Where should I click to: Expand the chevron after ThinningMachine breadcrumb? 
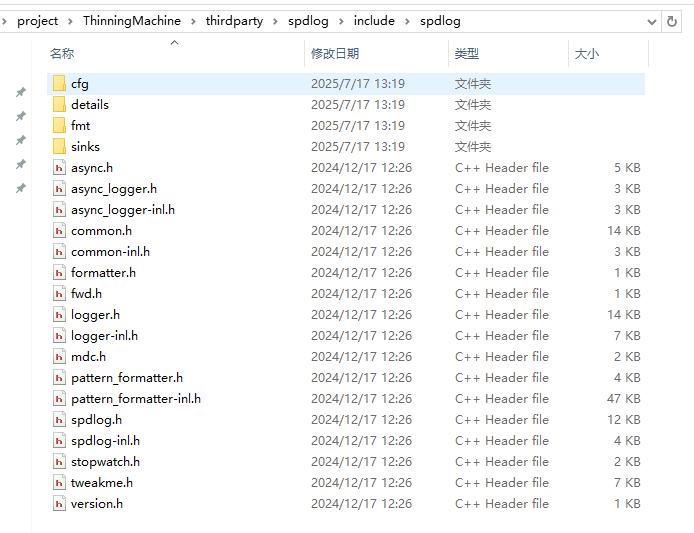(x=193, y=22)
